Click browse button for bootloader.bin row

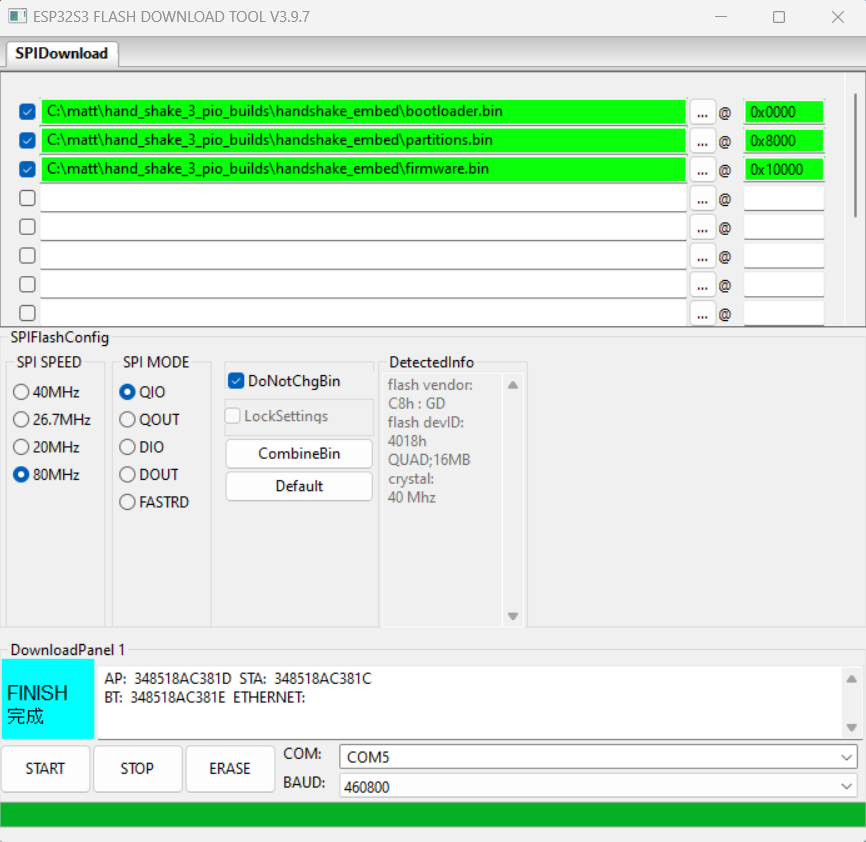[x=702, y=112]
